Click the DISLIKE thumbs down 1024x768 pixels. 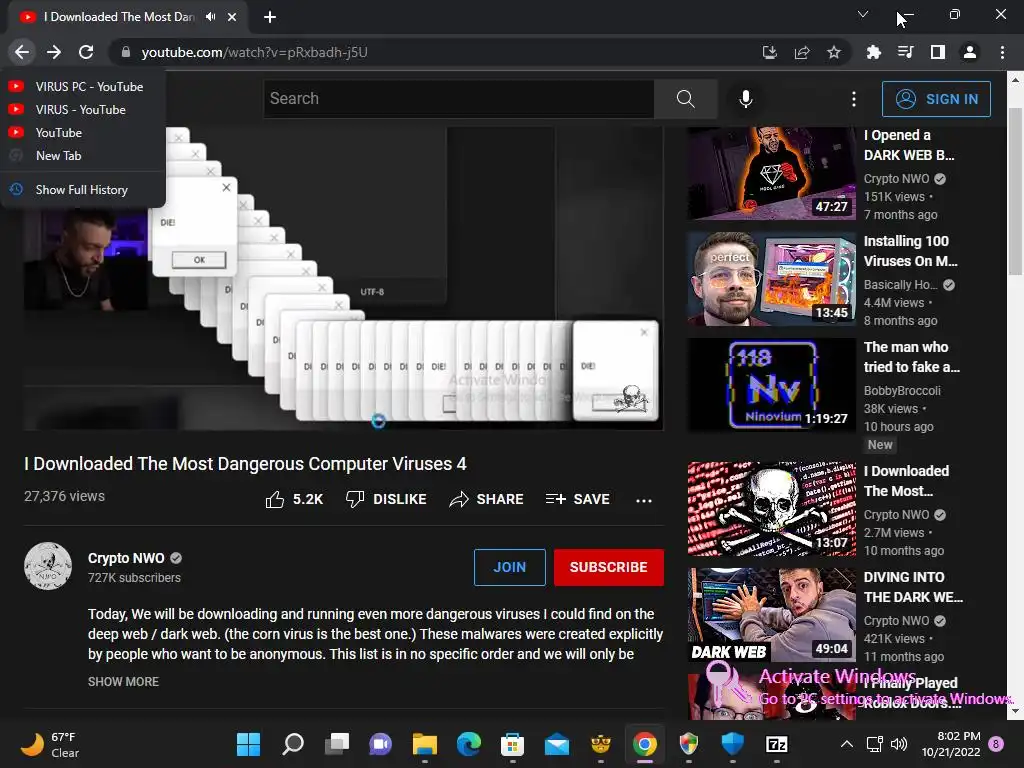[x=386, y=500]
